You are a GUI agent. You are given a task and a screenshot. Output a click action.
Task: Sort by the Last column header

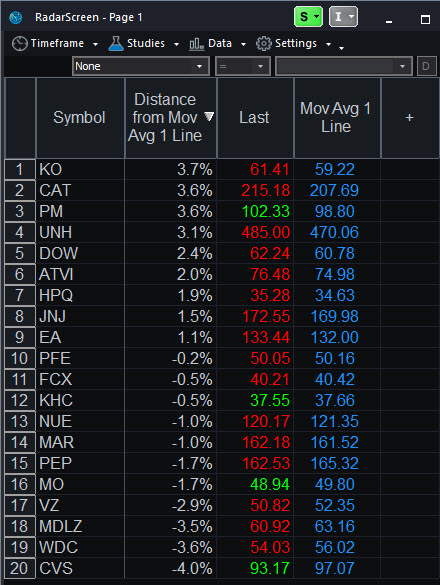click(x=255, y=118)
